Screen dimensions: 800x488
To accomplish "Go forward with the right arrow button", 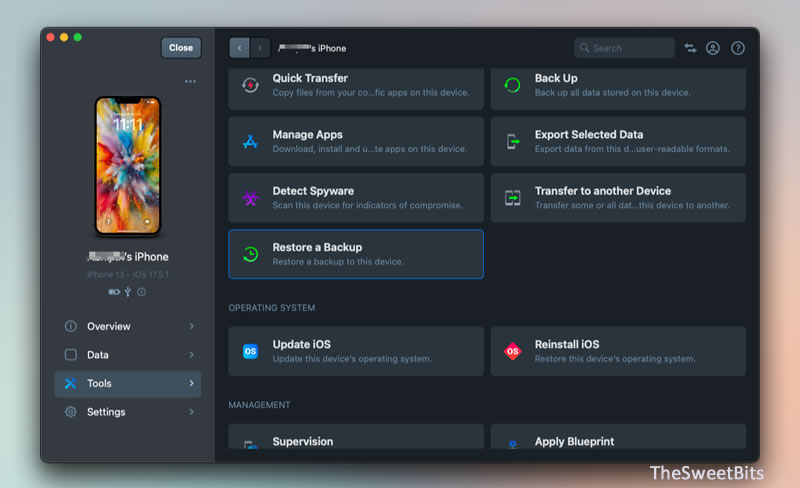I will point(260,48).
